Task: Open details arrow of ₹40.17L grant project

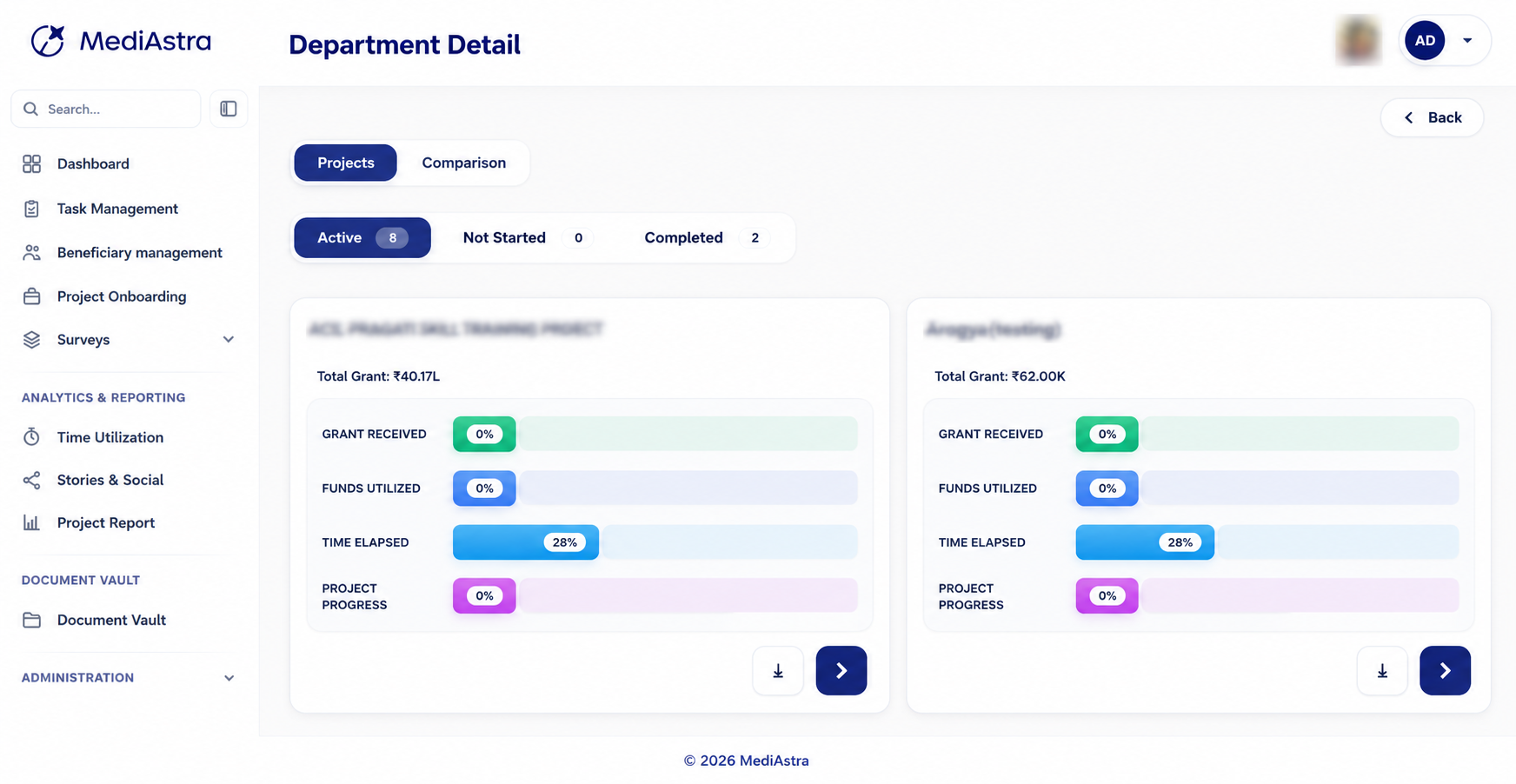Action: click(x=841, y=670)
